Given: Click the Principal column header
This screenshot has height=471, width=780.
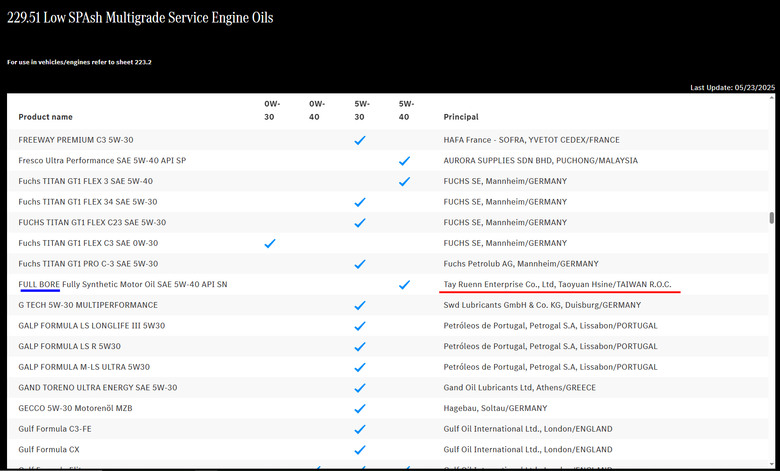Looking at the screenshot, I should click(x=461, y=117).
